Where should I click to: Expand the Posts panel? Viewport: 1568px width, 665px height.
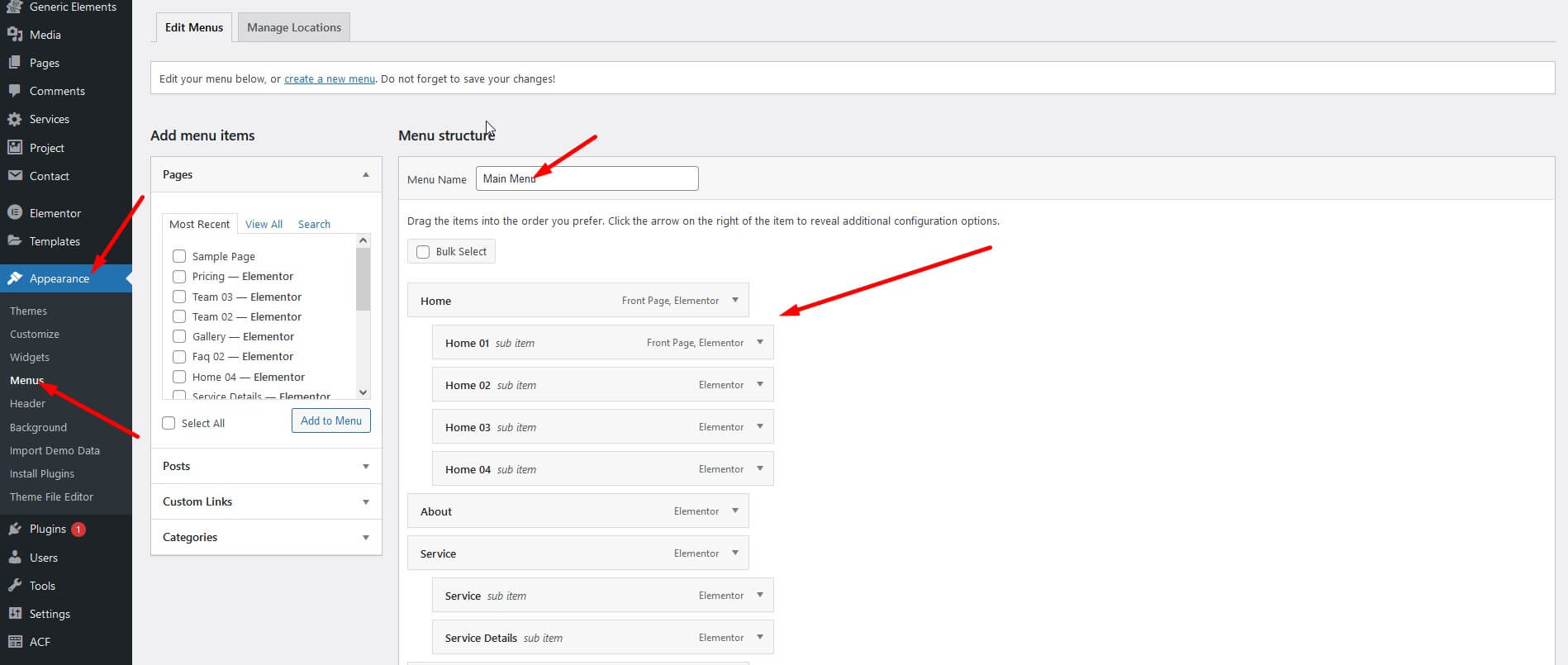pyautogui.click(x=365, y=467)
